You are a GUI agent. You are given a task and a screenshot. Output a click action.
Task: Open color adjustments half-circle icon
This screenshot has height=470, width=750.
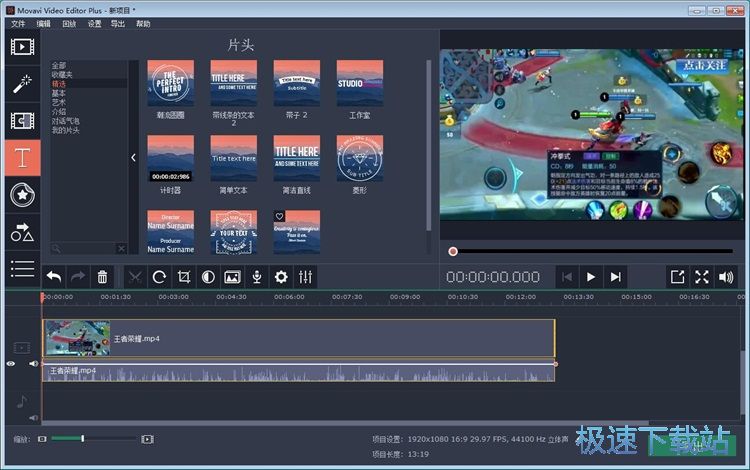tap(208, 277)
